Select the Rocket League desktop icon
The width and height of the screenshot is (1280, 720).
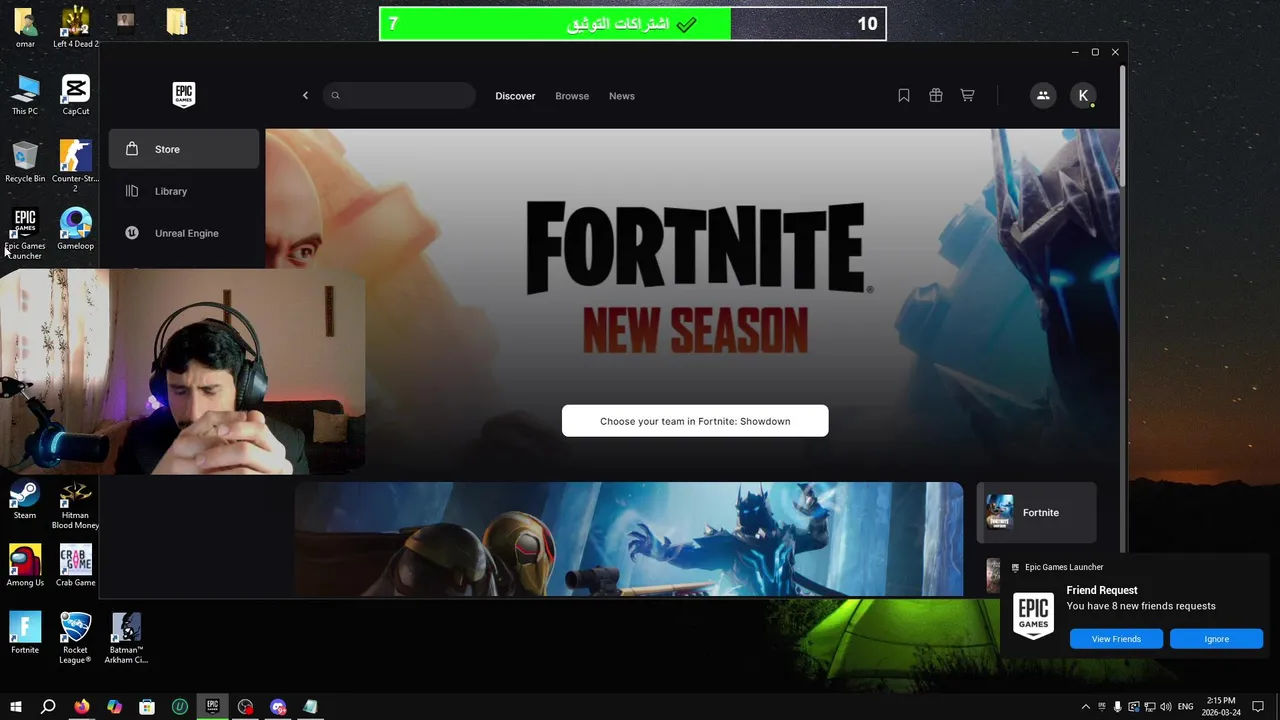pos(75,638)
